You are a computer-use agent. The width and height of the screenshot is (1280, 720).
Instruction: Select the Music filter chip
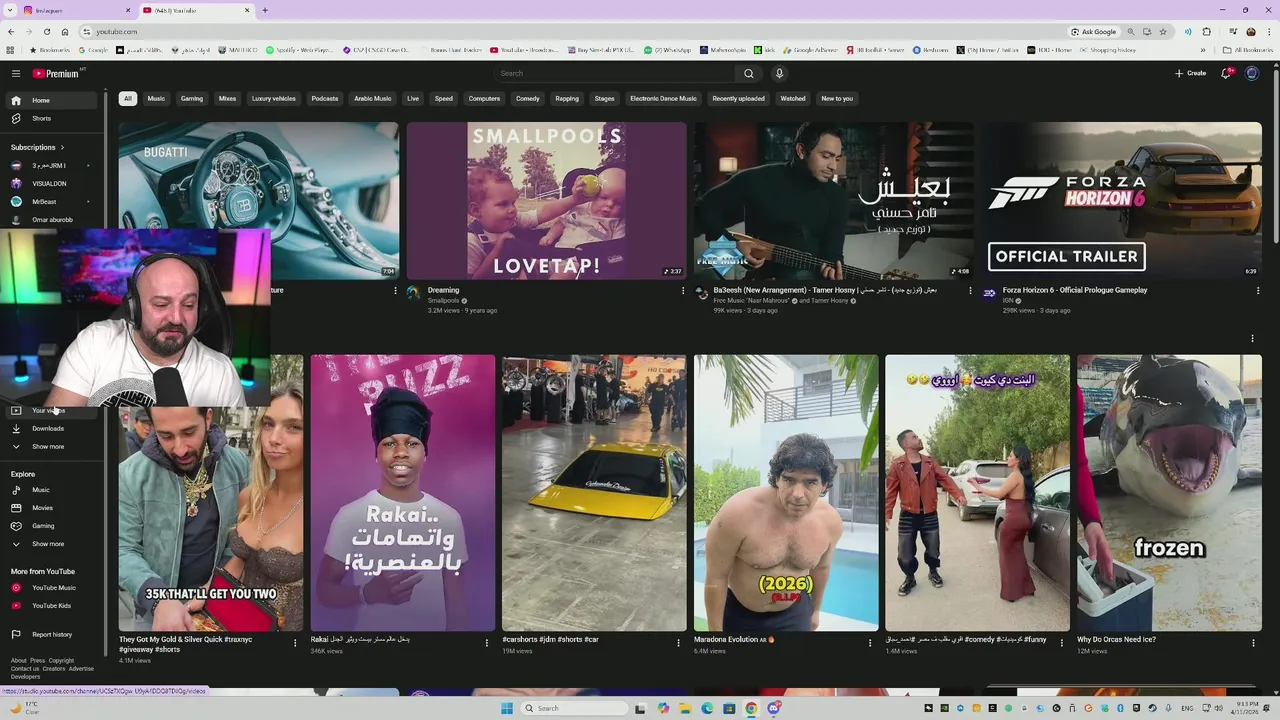coord(156,98)
